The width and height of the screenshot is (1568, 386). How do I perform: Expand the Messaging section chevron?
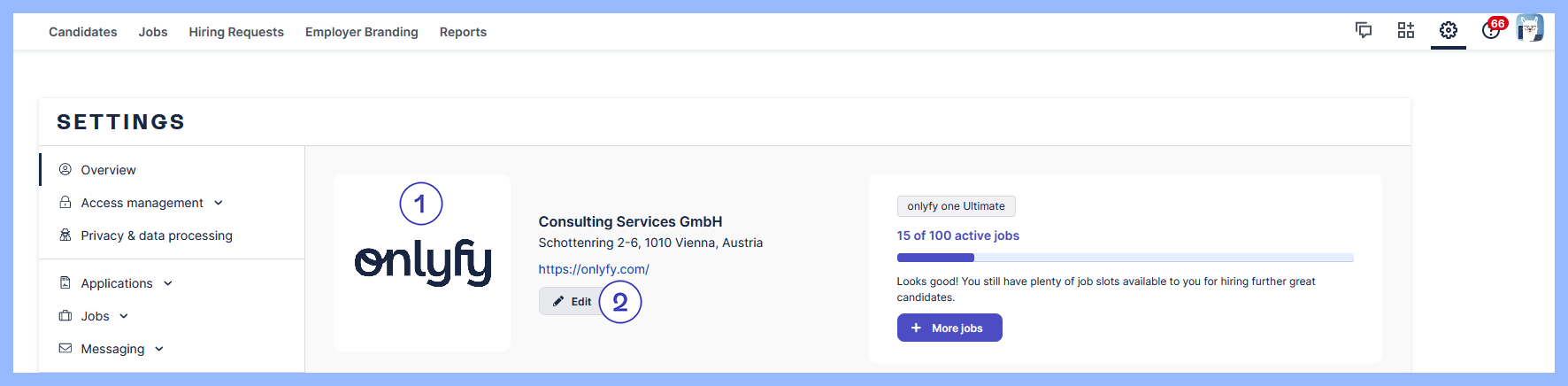point(159,349)
